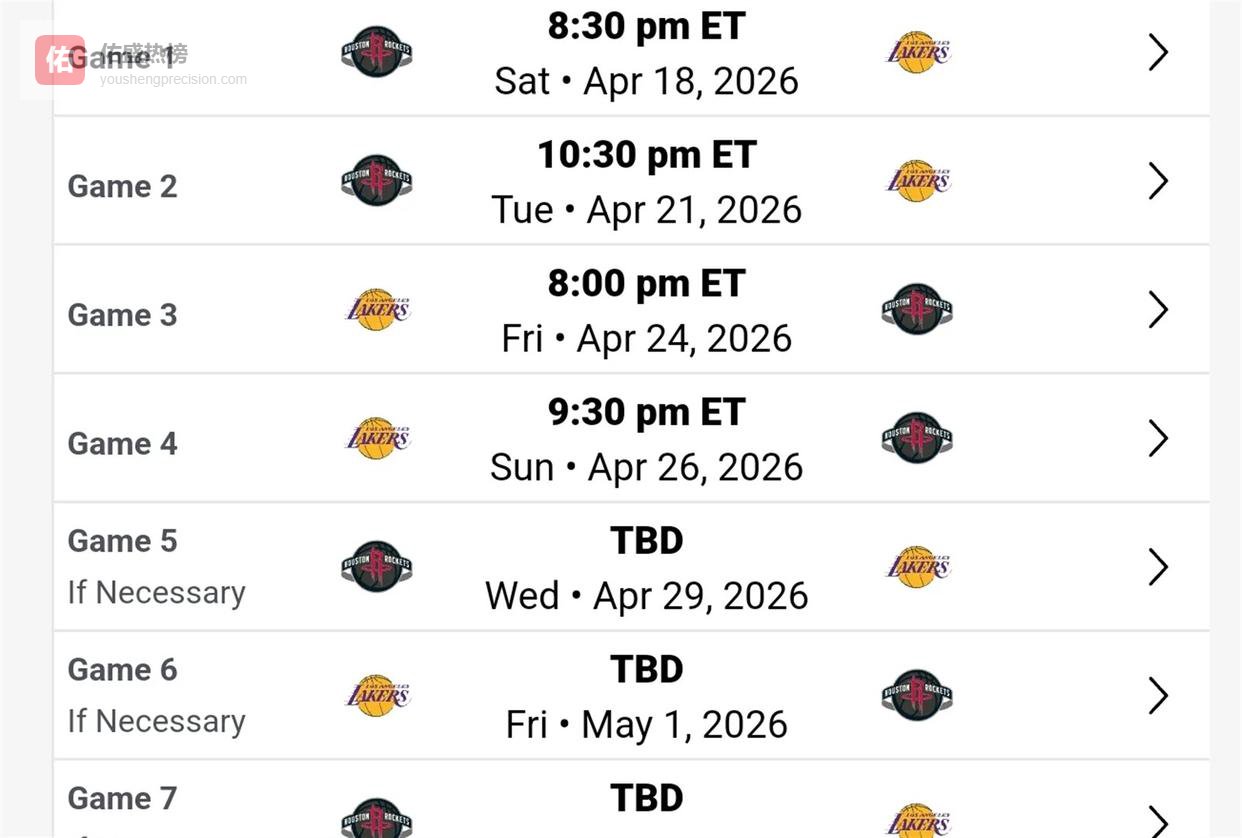Open Game 4 chevron arrow
This screenshot has height=838, width=1242.
1158,438
